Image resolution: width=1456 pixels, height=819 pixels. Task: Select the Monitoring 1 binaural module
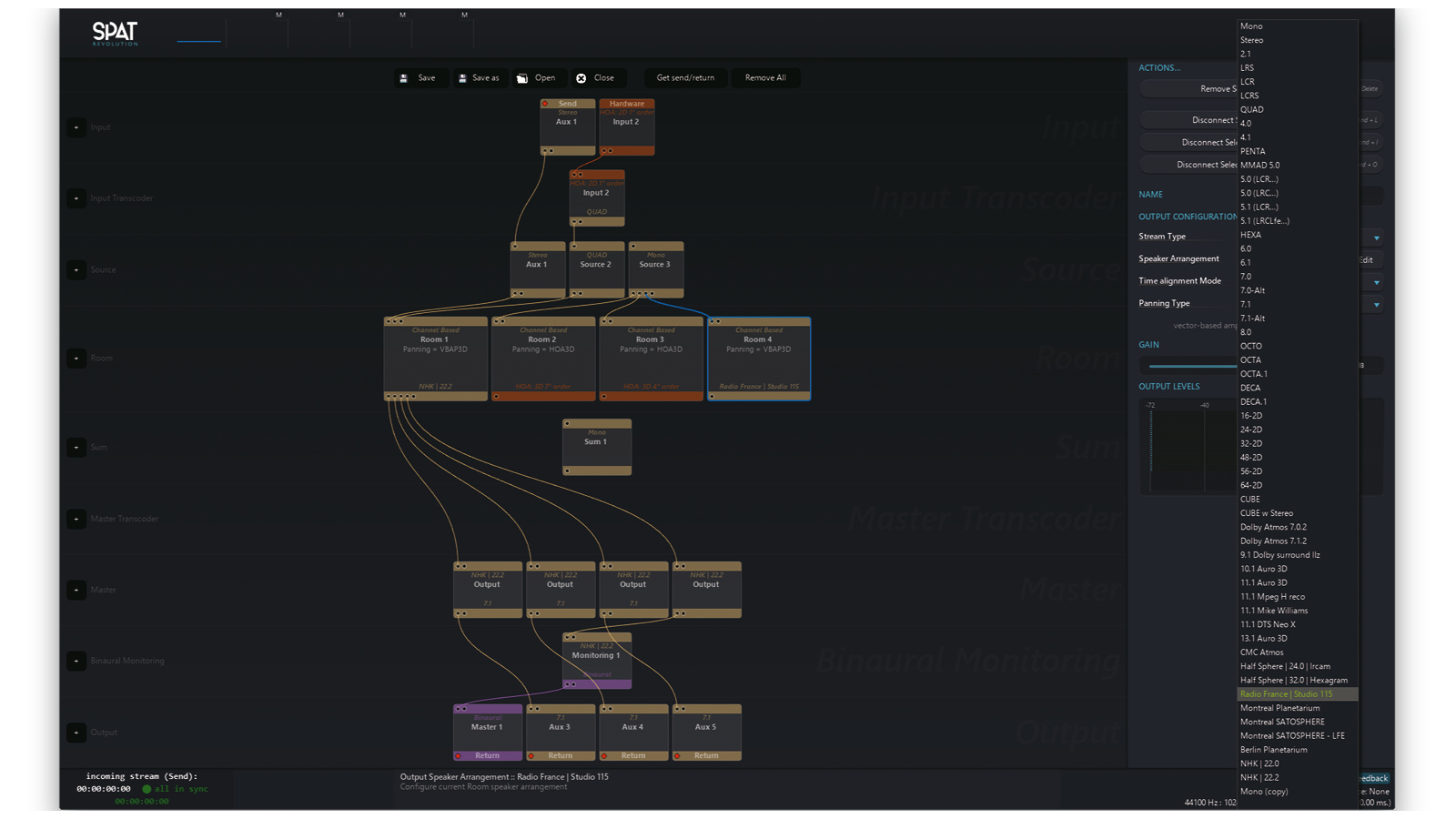[x=597, y=661]
